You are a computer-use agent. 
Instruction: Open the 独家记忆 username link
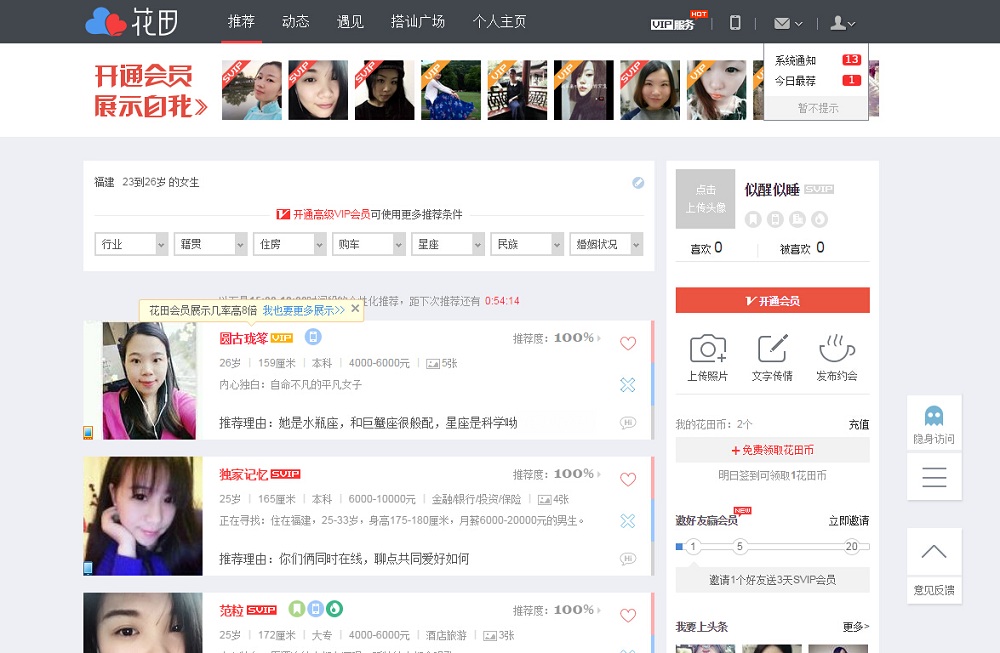243,474
